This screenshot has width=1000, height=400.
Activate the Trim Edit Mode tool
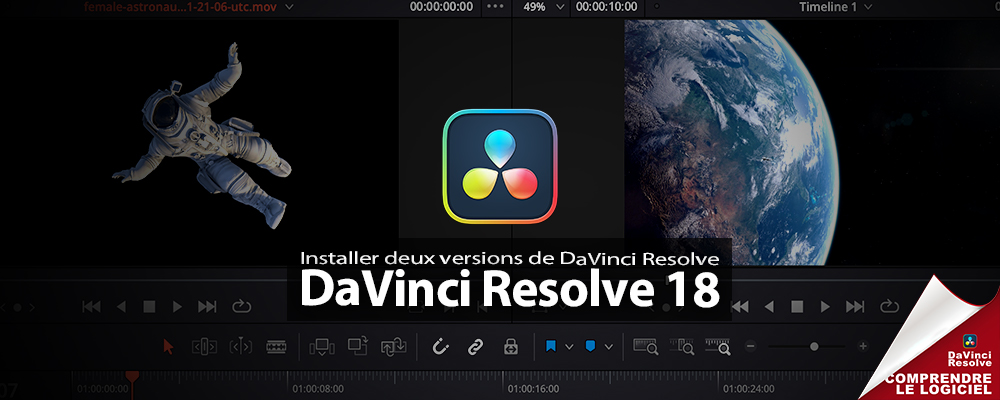click(204, 346)
